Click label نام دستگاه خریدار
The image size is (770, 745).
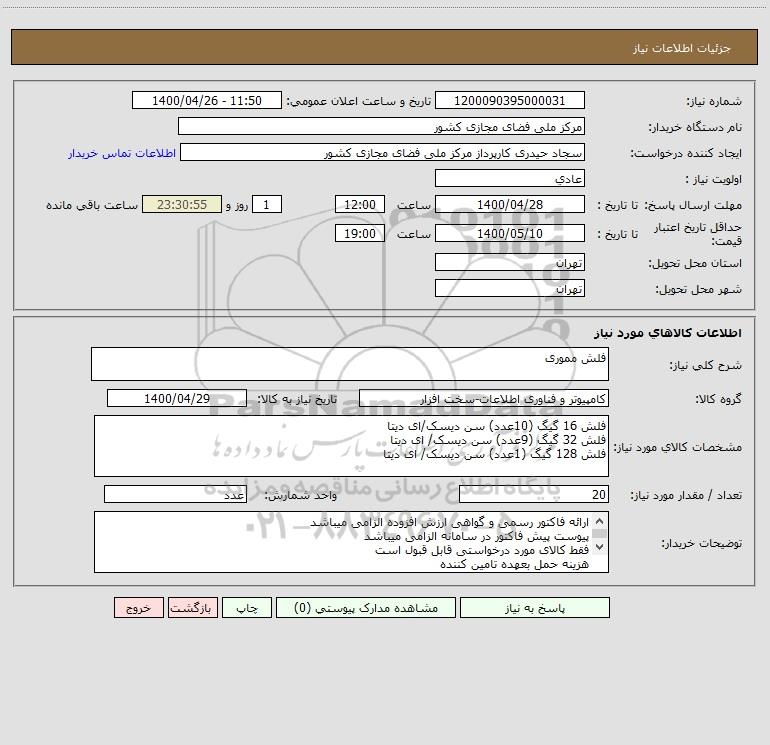click(695, 127)
